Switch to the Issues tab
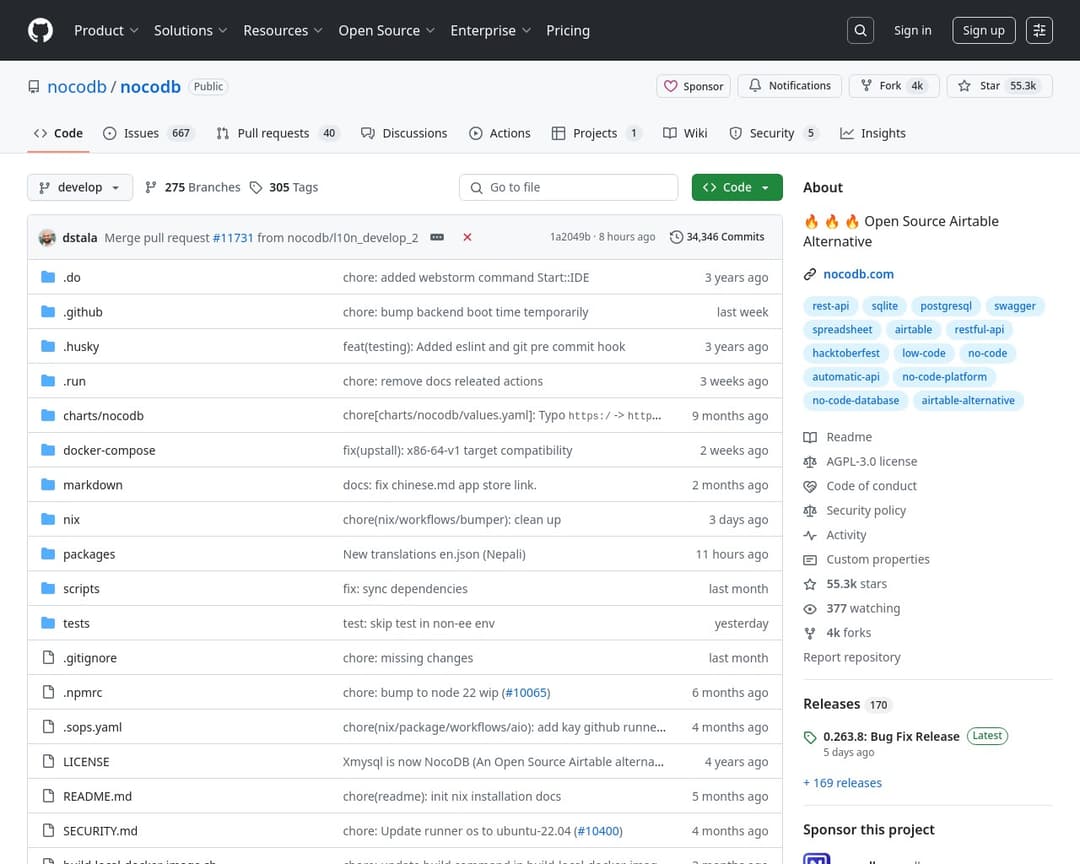This screenshot has width=1080, height=864. pos(148,134)
